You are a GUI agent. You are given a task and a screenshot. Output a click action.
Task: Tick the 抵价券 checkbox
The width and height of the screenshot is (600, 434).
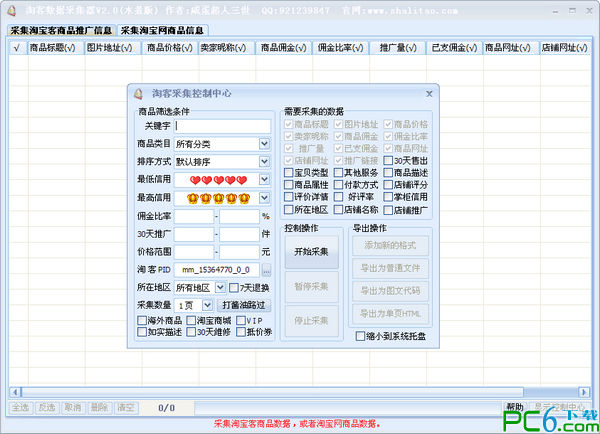click(x=241, y=332)
